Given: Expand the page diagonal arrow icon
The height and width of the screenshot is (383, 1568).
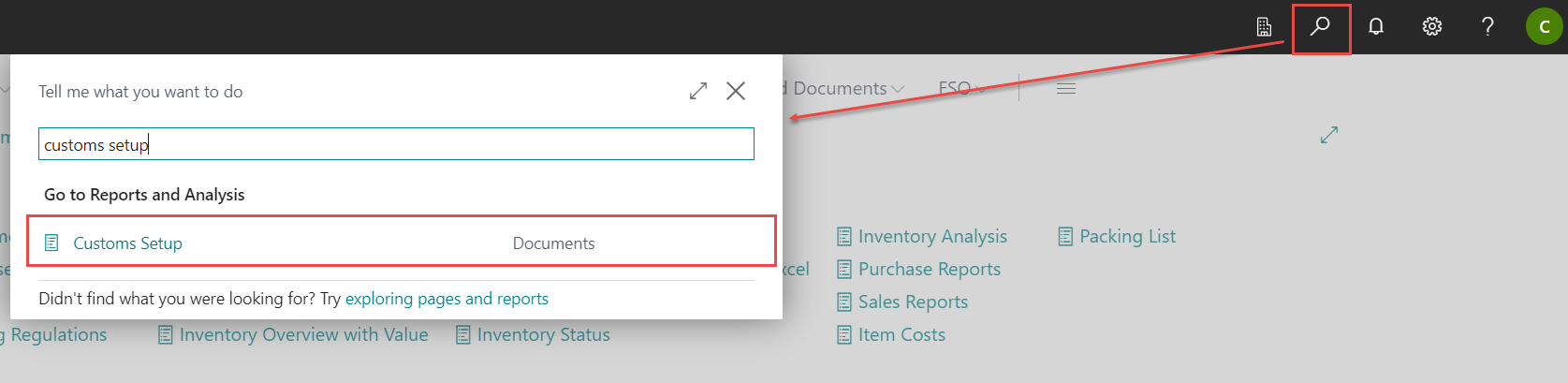Looking at the screenshot, I should click(1328, 135).
